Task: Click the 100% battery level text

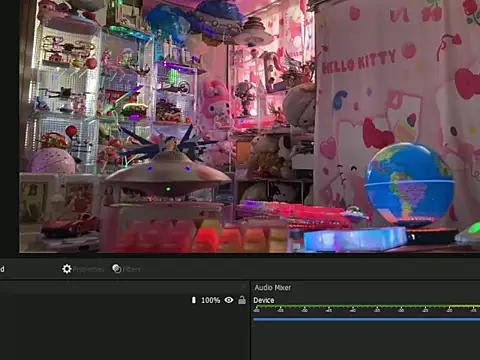Action: pos(211,300)
